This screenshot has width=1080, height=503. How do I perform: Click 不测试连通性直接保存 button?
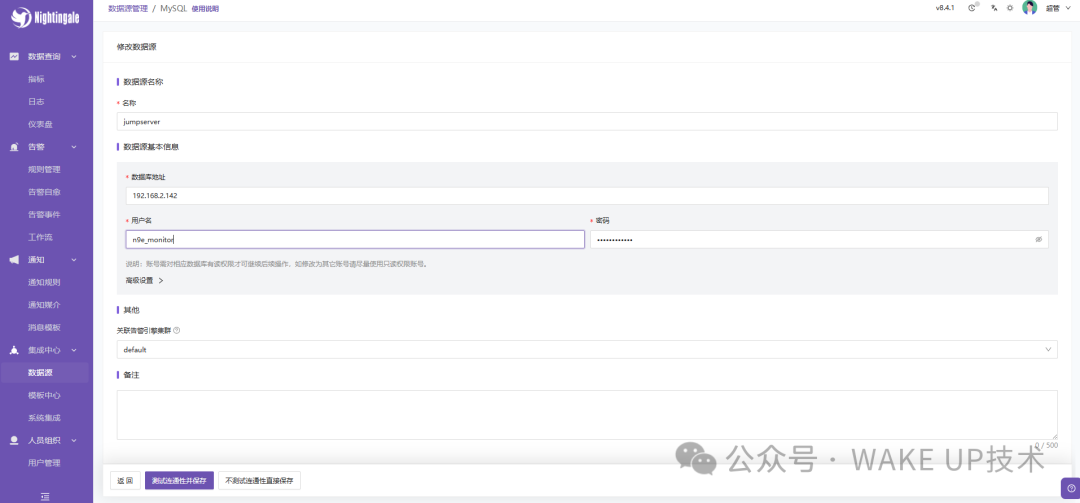pos(260,480)
